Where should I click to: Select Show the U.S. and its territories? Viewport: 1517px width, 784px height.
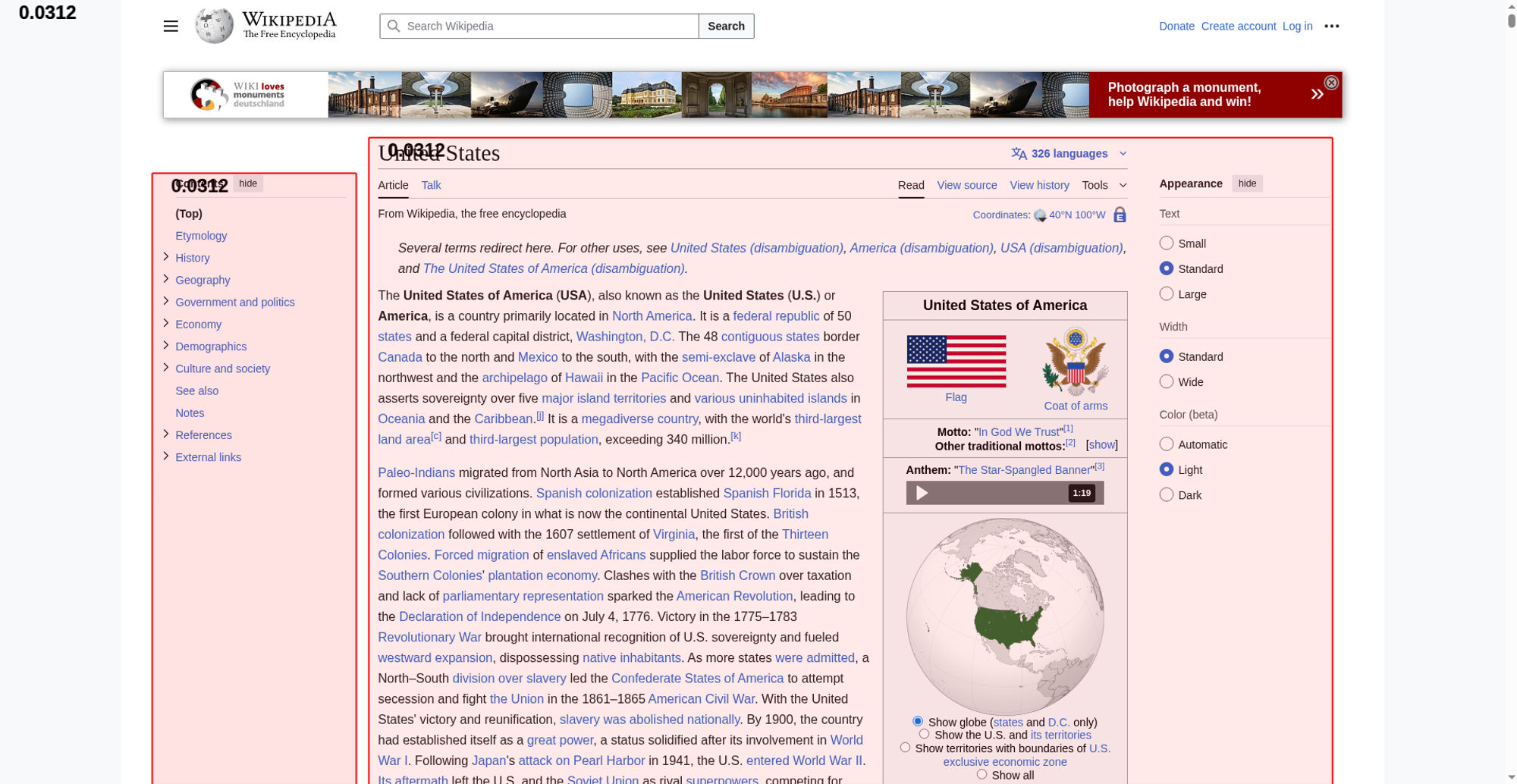(x=924, y=734)
